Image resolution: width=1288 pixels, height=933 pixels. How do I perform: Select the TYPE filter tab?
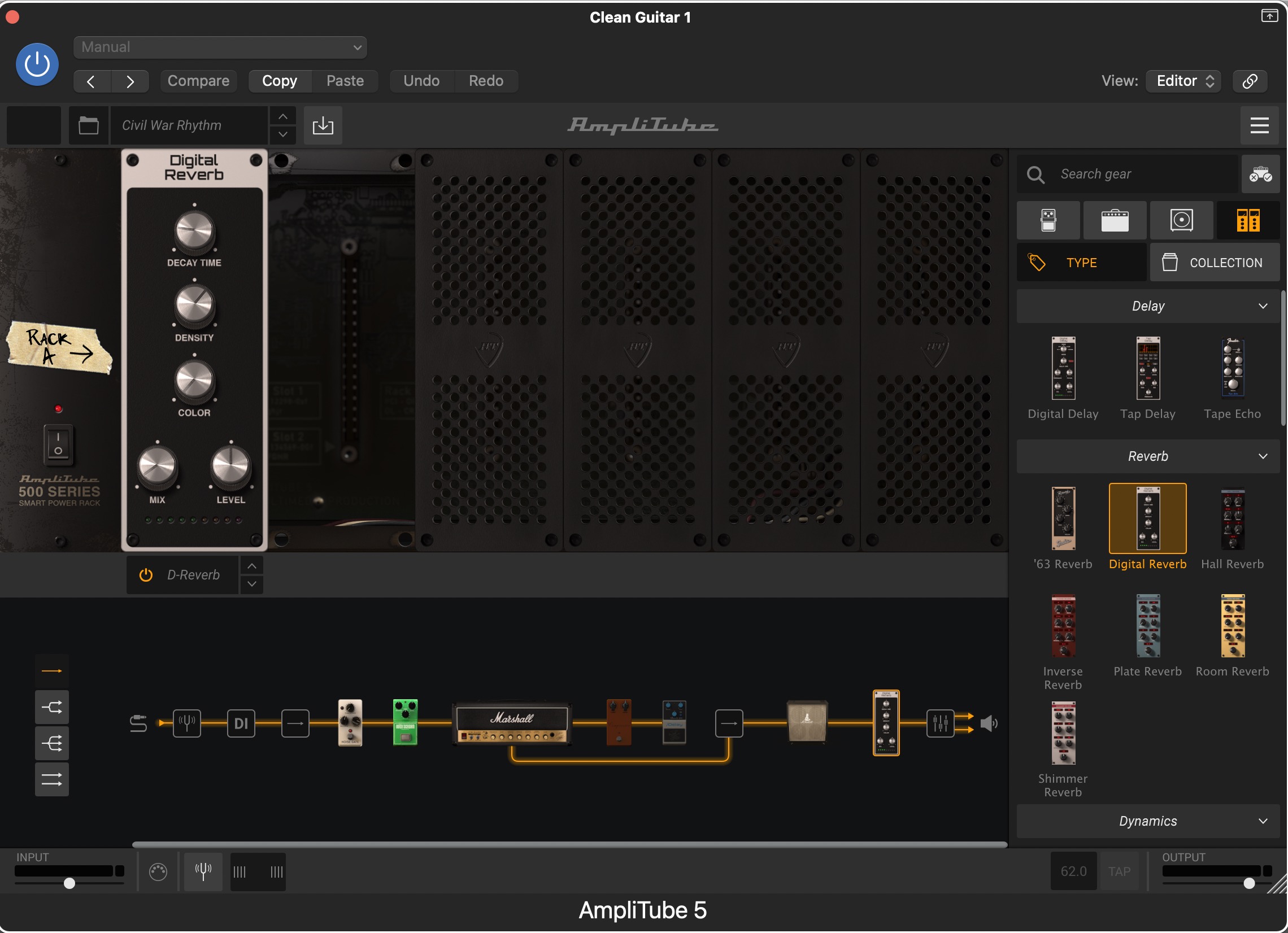[1081, 263]
